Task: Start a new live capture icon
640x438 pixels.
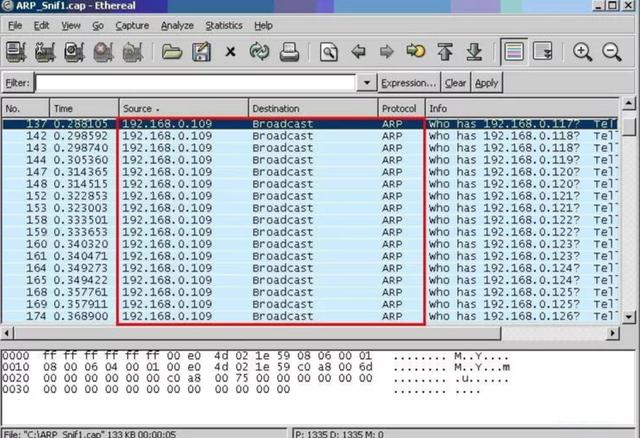Action: tap(74, 52)
